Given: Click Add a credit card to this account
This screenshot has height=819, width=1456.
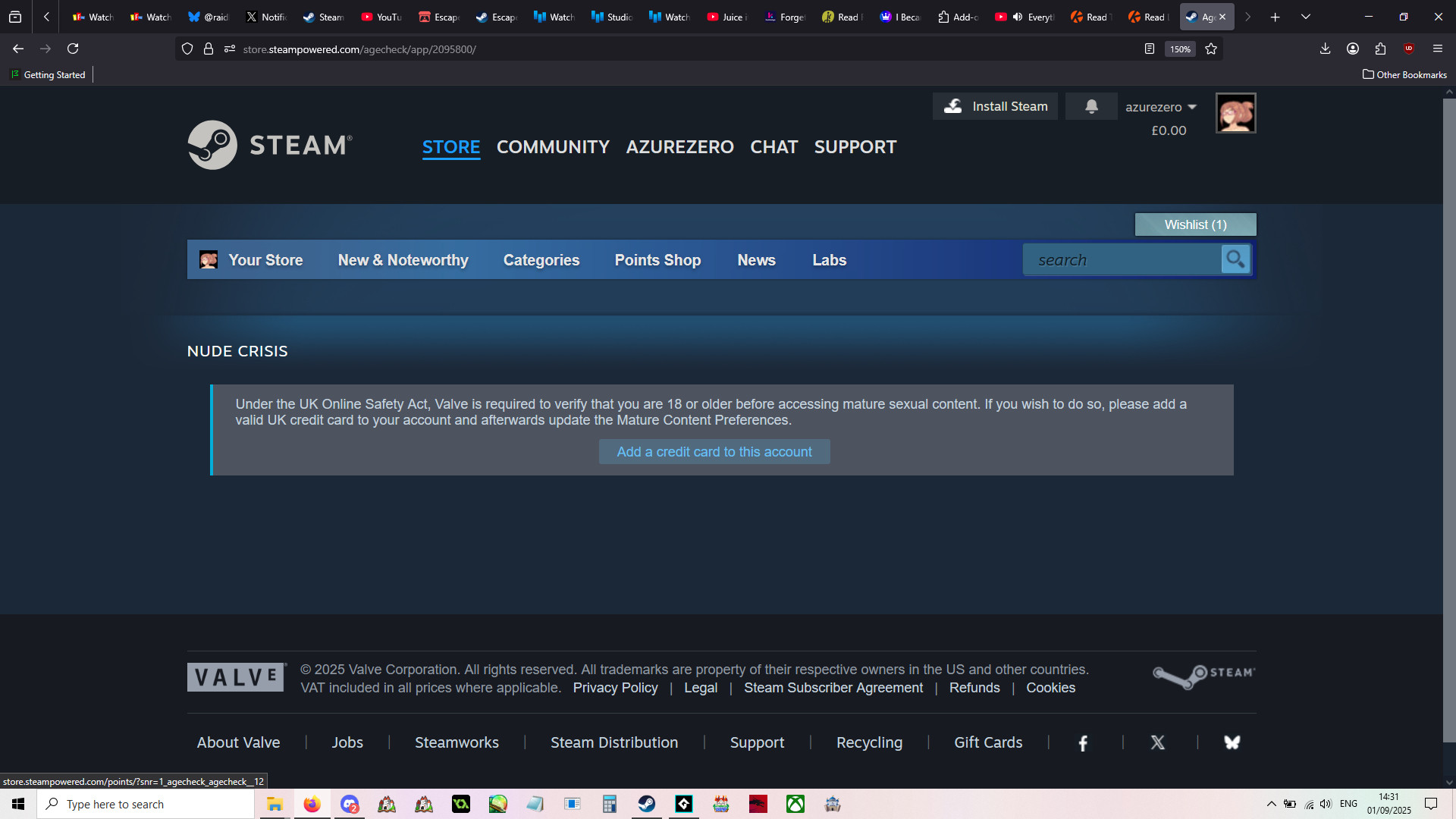Looking at the screenshot, I should coord(714,452).
